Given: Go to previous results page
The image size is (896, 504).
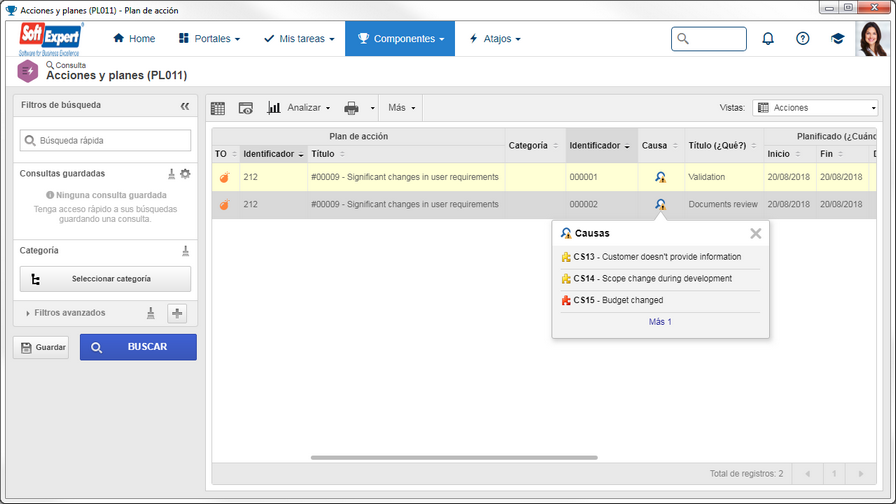Looking at the screenshot, I should pyautogui.click(x=807, y=474).
